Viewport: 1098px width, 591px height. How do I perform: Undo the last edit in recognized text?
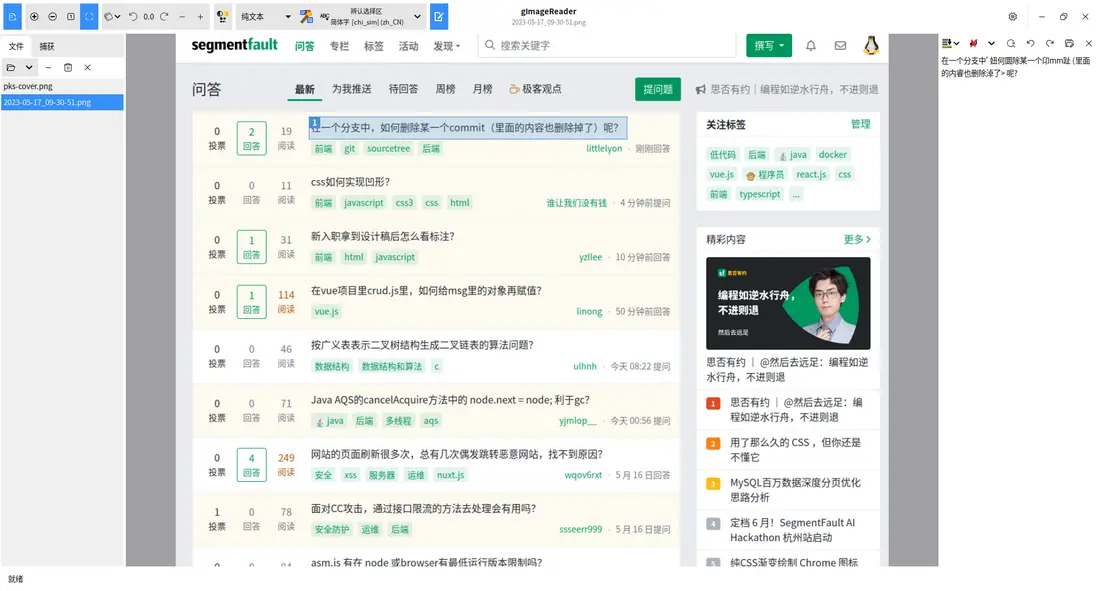tap(1031, 44)
